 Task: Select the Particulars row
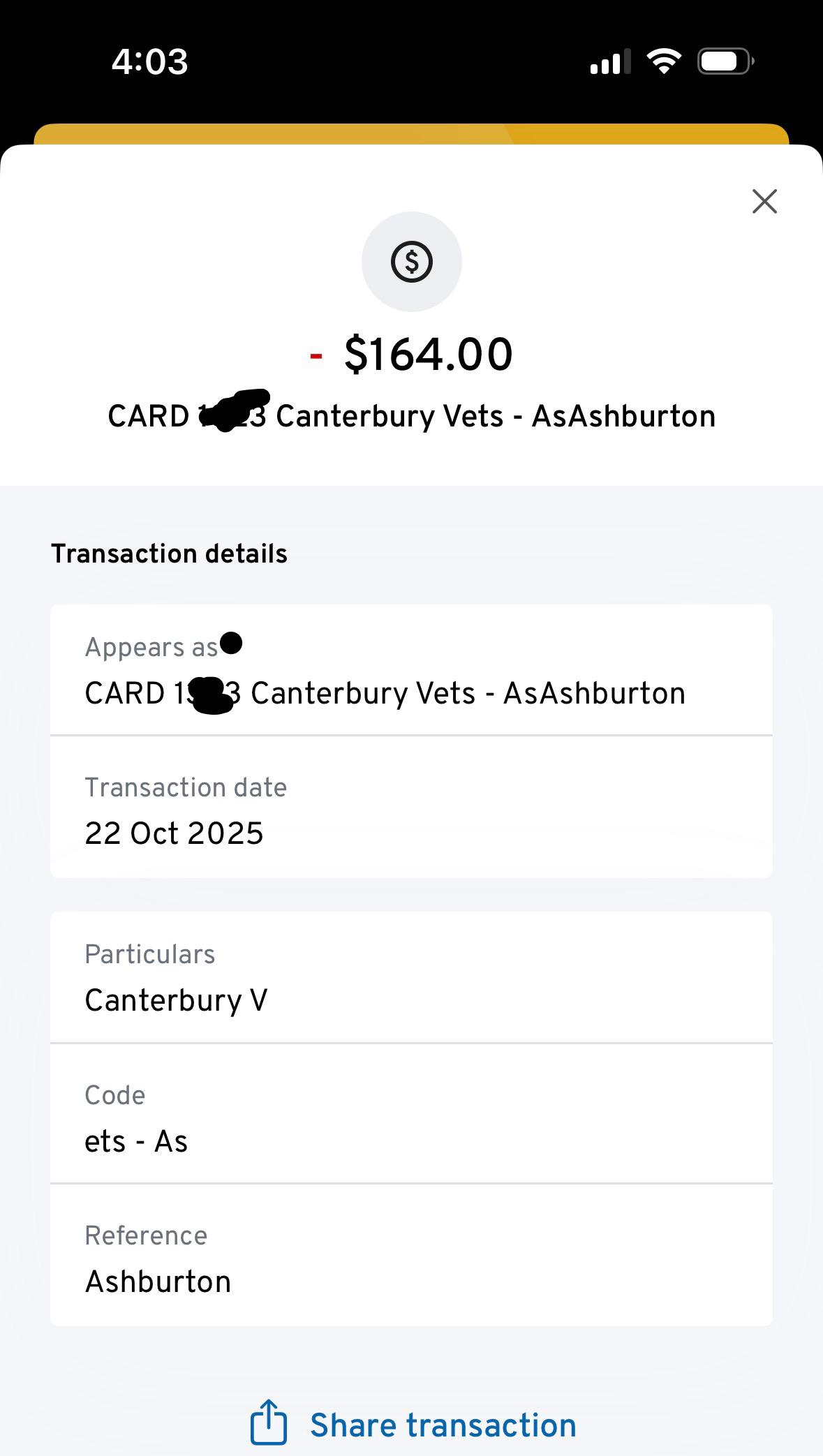coord(411,977)
